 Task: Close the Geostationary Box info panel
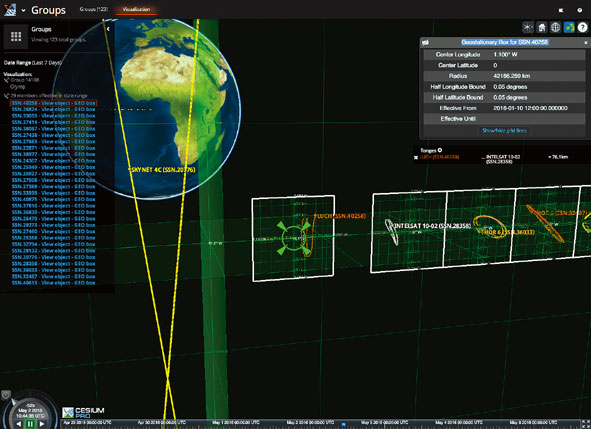click(x=586, y=43)
